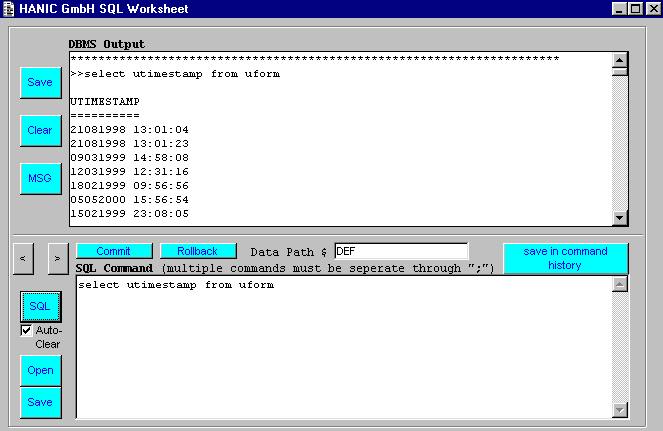Click the output row '21081998 13:01:04'
The image size is (663, 431).
pyautogui.click(x=129, y=129)
